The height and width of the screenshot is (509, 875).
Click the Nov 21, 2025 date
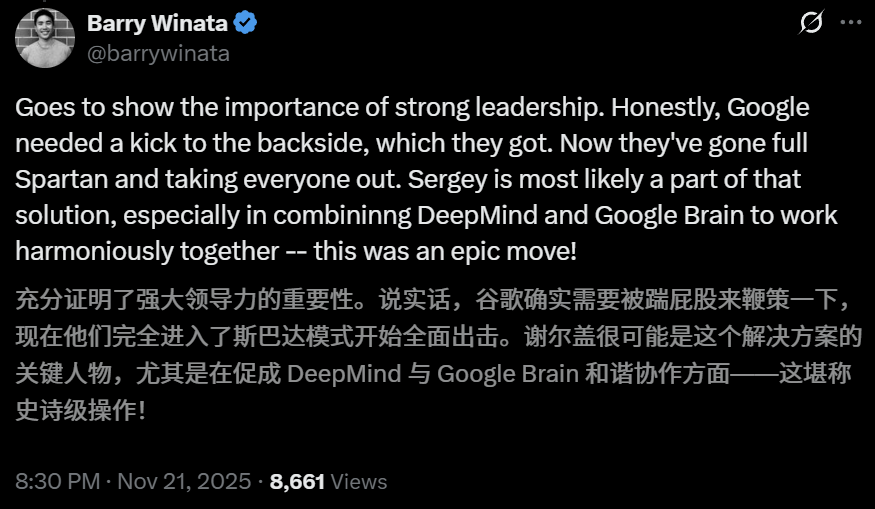point(184,481)
